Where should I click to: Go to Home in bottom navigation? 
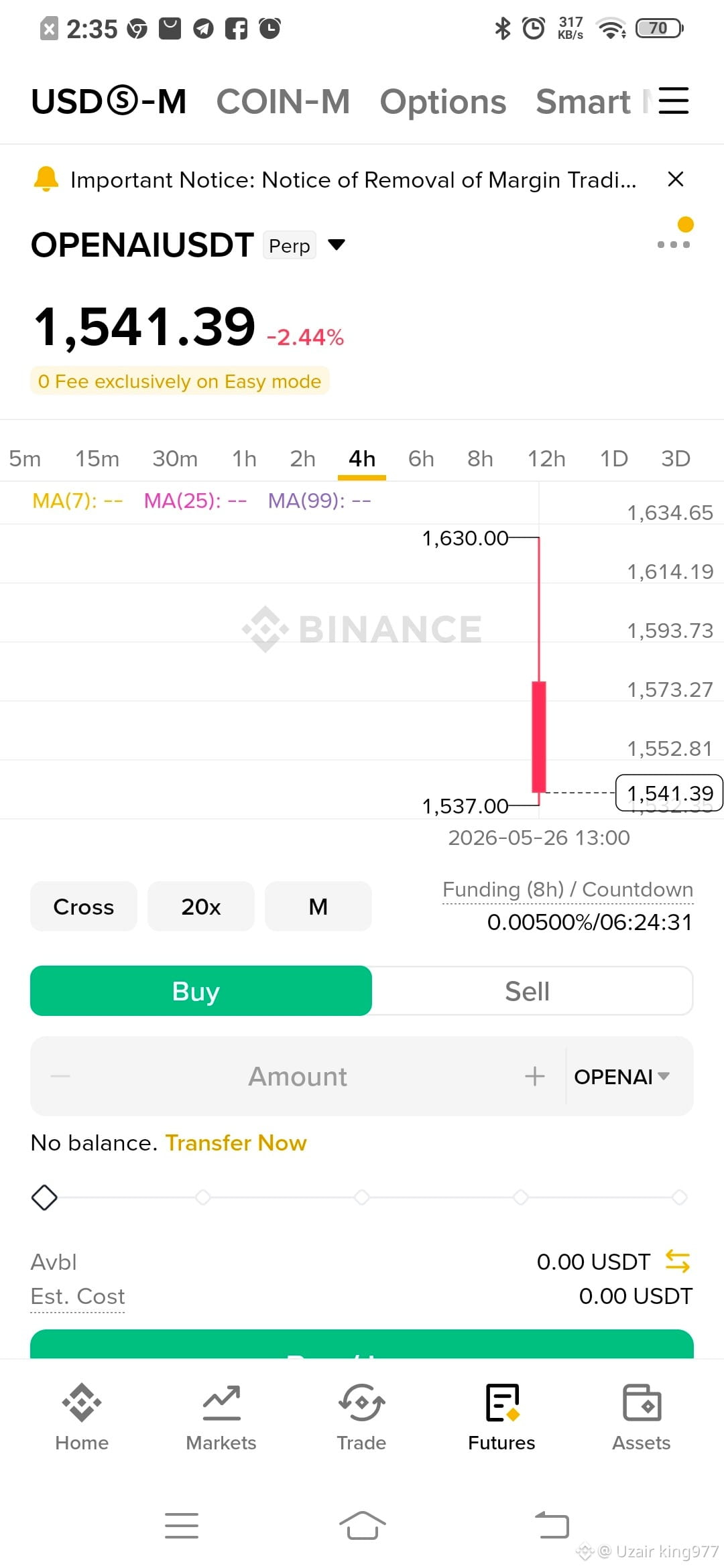coord(82,1417)
